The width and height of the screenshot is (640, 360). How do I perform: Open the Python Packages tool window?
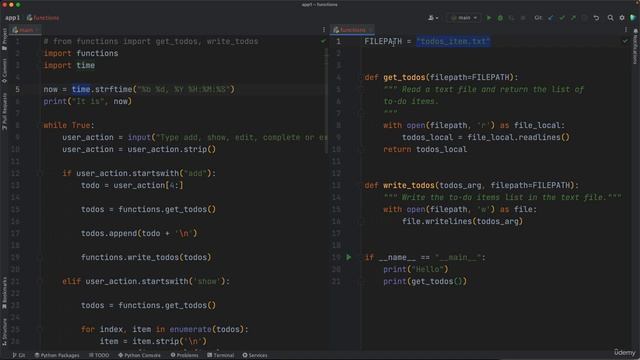[57, 355]
